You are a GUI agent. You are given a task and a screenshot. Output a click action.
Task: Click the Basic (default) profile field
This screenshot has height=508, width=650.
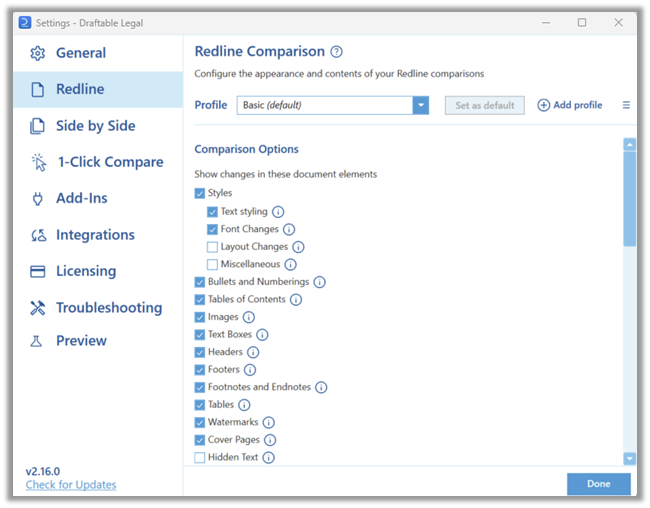tap(325, 105)
